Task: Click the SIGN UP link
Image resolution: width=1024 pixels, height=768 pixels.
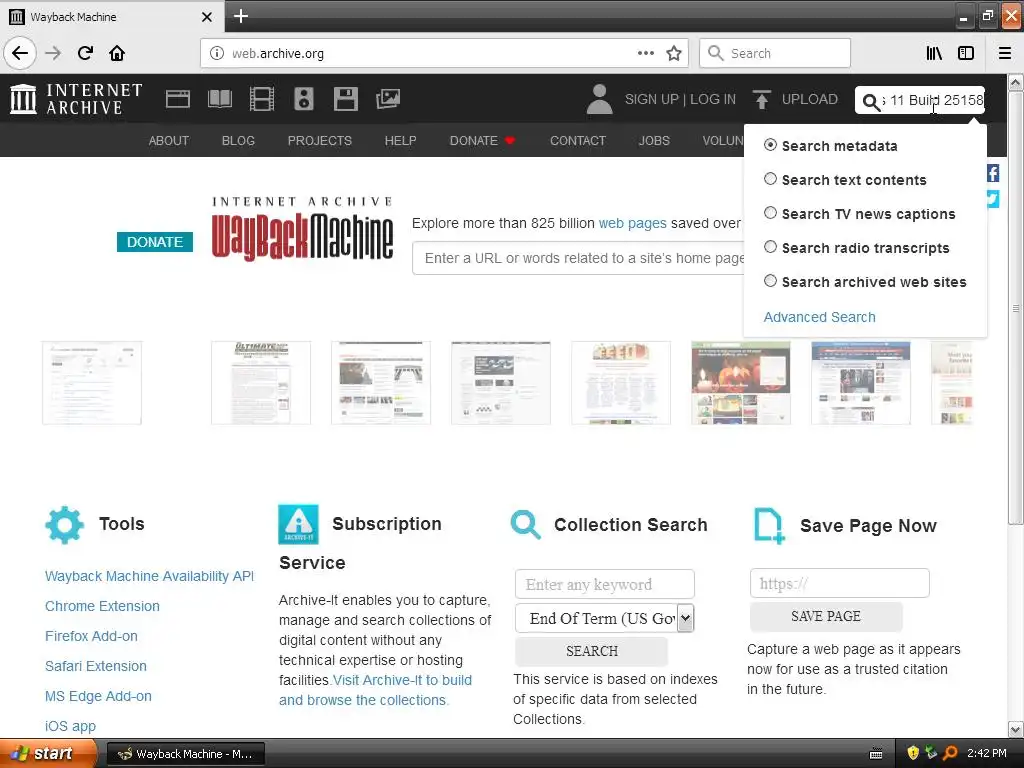Action: tap(652, 99)
